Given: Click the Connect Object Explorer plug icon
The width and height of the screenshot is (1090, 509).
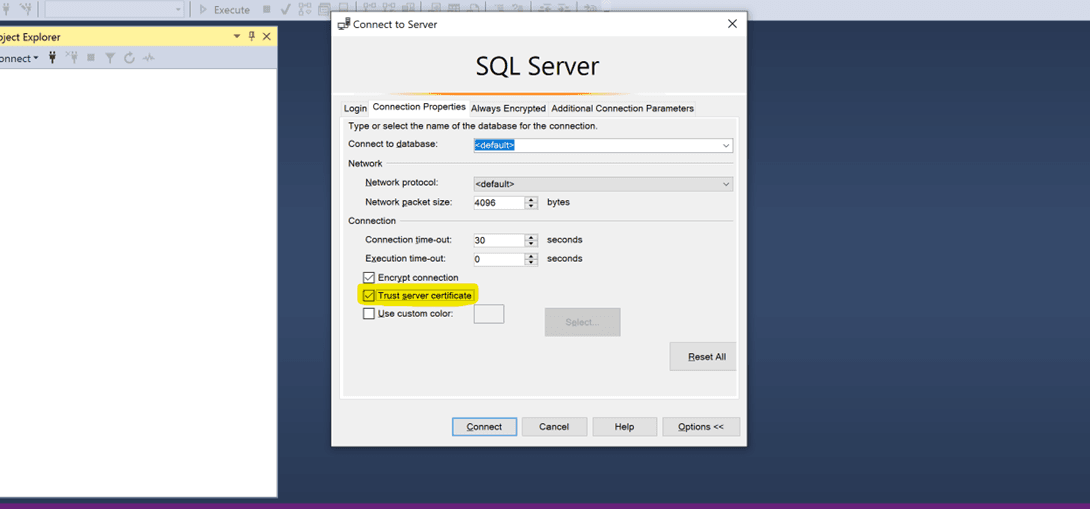Looking at the screenshot, I should point(52,58).
